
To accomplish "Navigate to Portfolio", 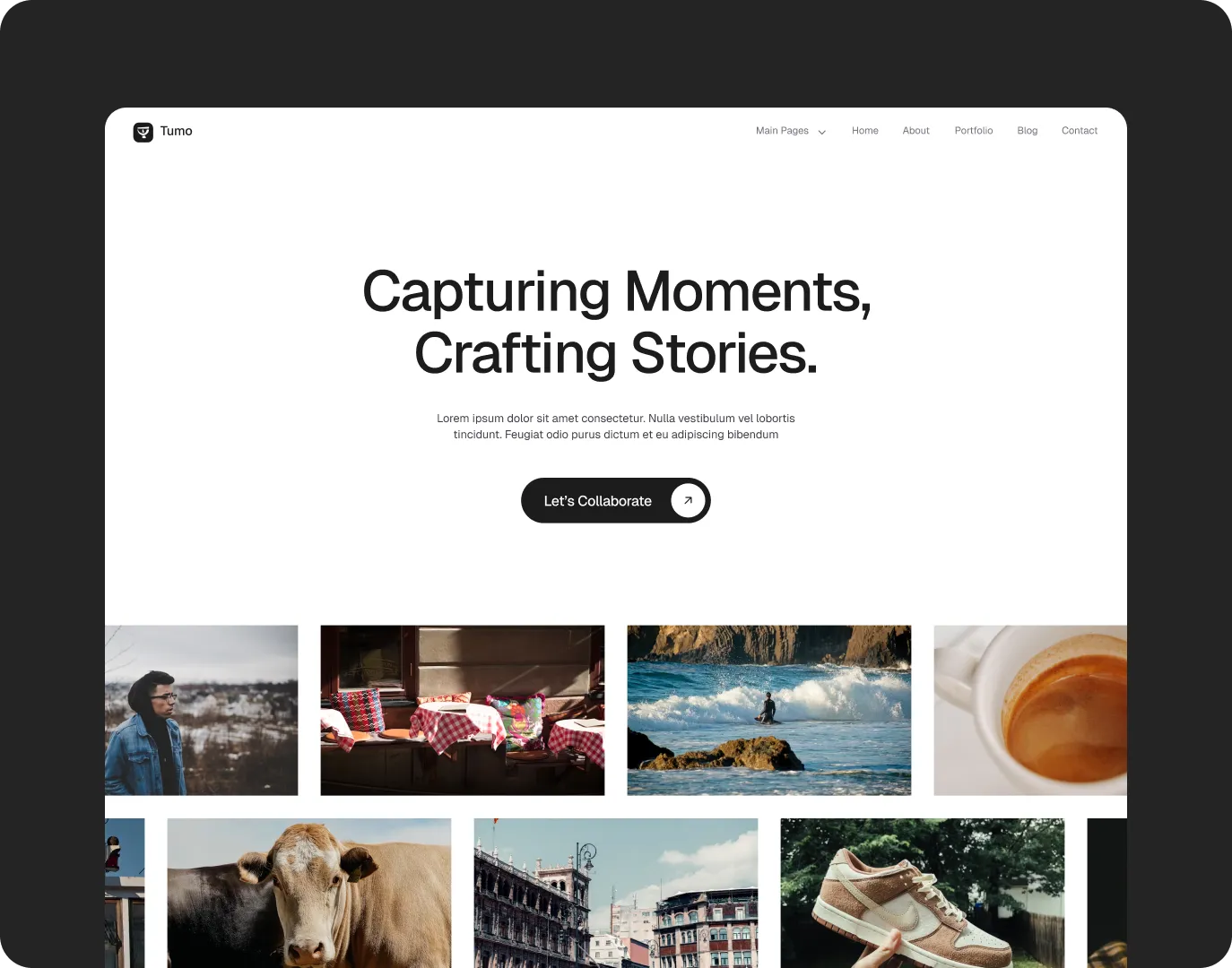I will click(x=973, y=131).
